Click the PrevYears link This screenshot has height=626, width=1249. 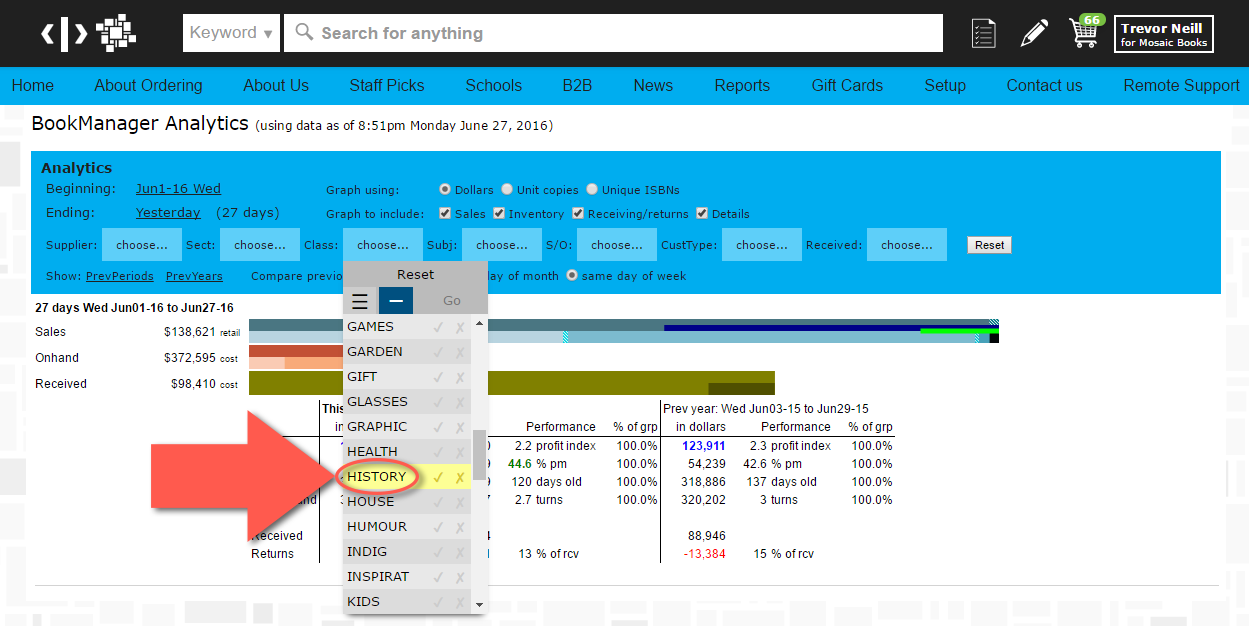[x=194, y=276]
